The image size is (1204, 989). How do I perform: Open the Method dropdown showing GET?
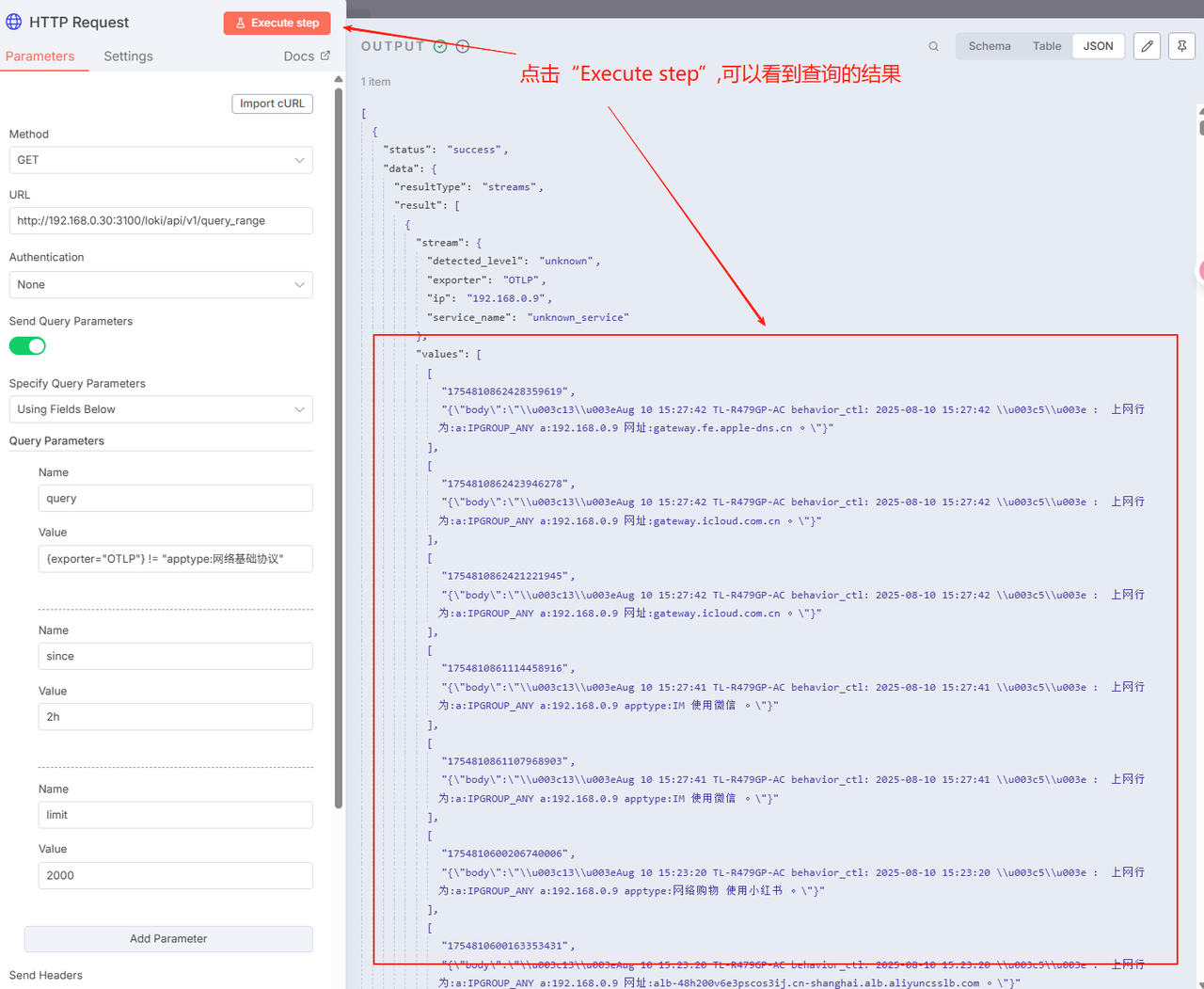tap(161, 160)
